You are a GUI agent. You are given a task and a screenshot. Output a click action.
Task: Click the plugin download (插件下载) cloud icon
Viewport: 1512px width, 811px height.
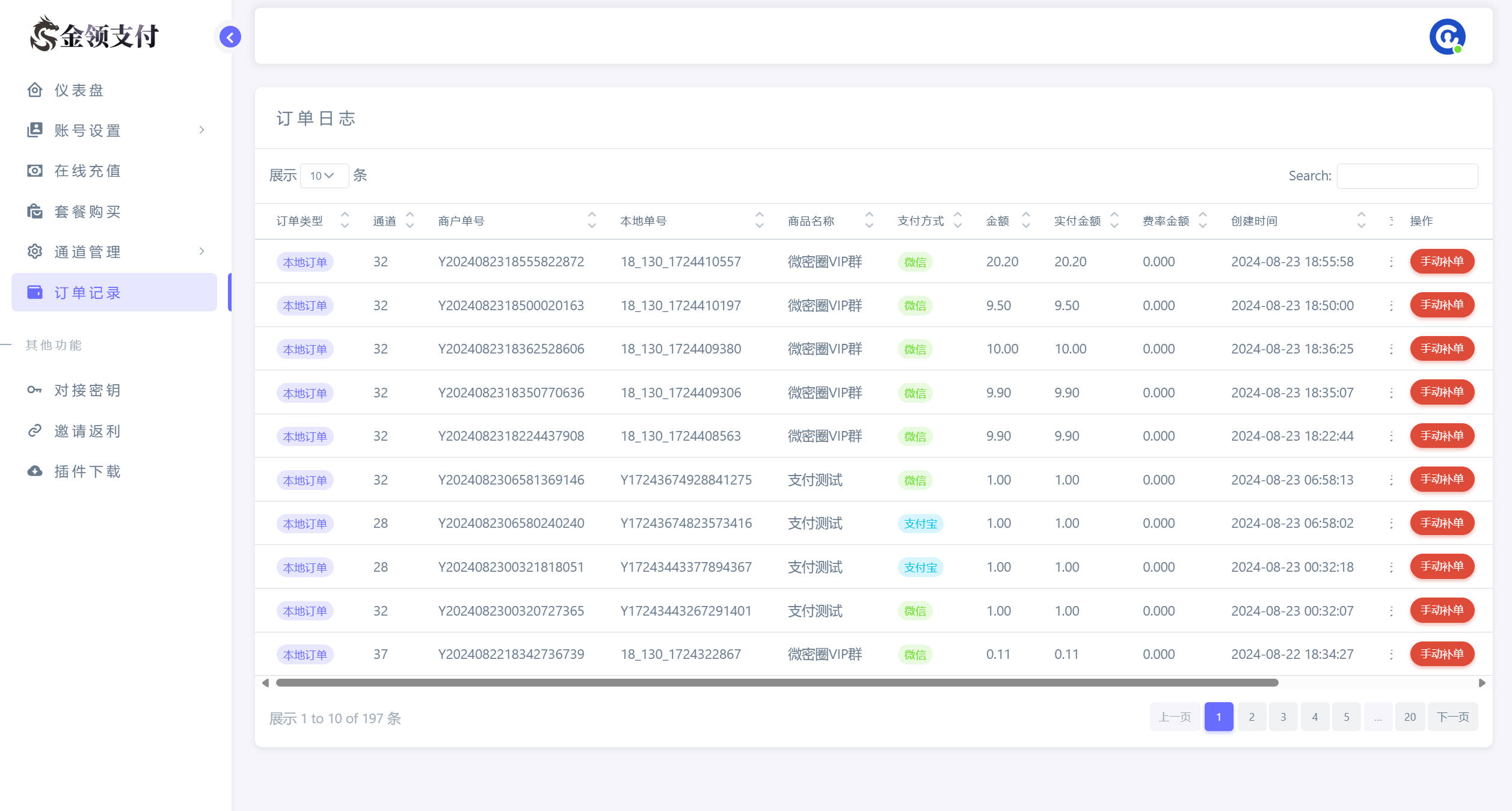coord(35,471)
